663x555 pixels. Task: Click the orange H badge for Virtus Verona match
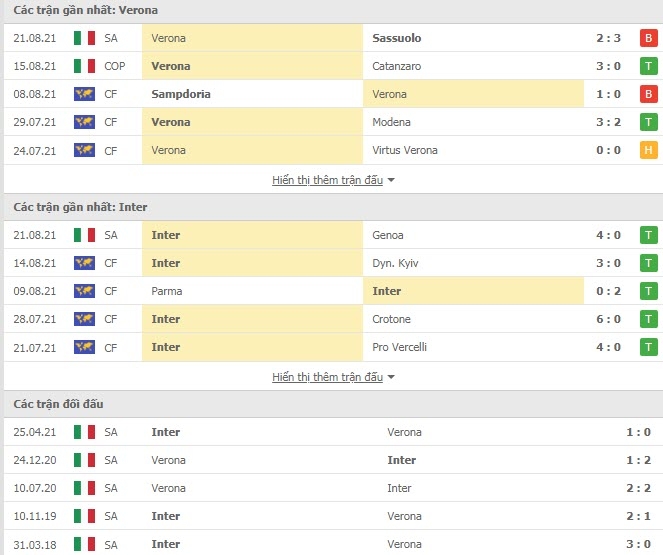648,150
